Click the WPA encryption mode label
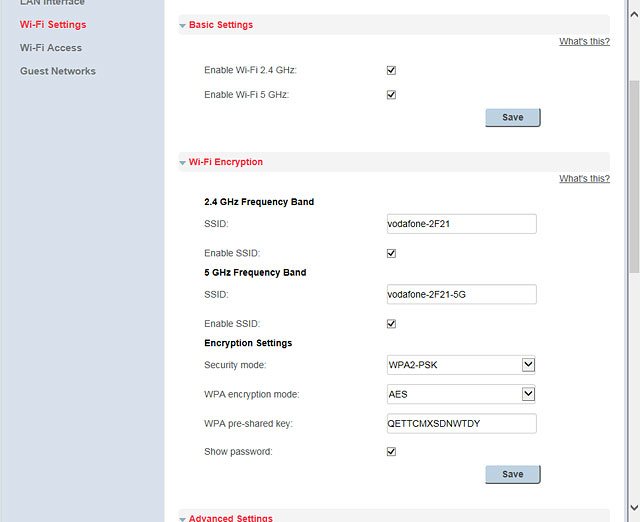Screen dimensions: 640x522 [252, 394]
